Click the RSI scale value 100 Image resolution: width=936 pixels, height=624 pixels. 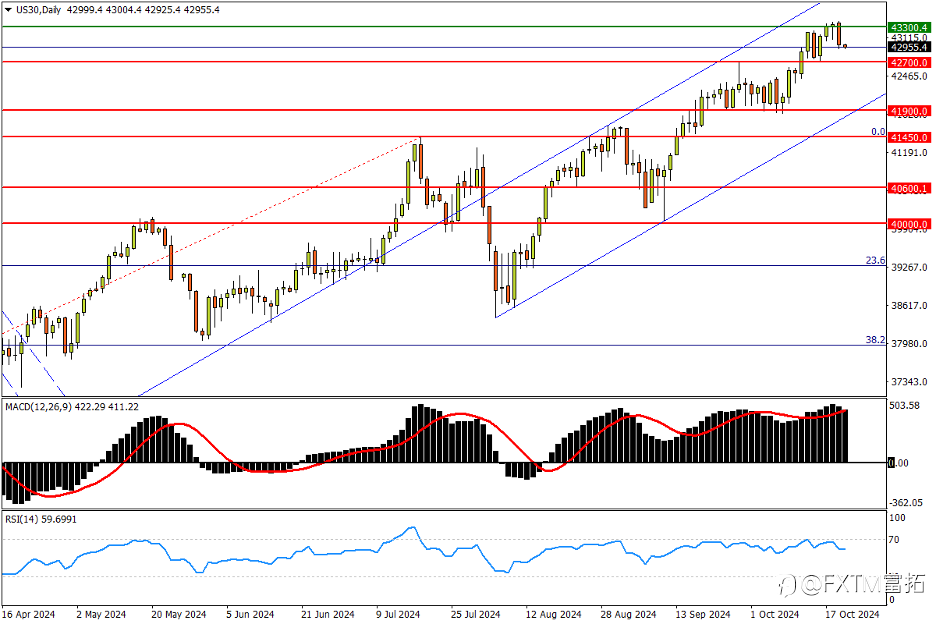click(897, 518)
